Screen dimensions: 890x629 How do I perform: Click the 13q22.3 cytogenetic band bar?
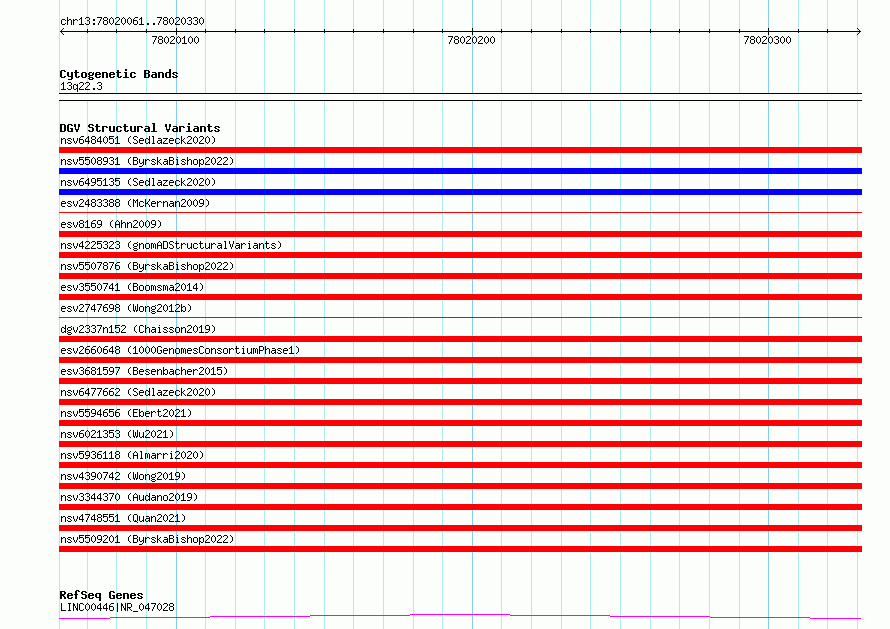(x=460, y=97)
